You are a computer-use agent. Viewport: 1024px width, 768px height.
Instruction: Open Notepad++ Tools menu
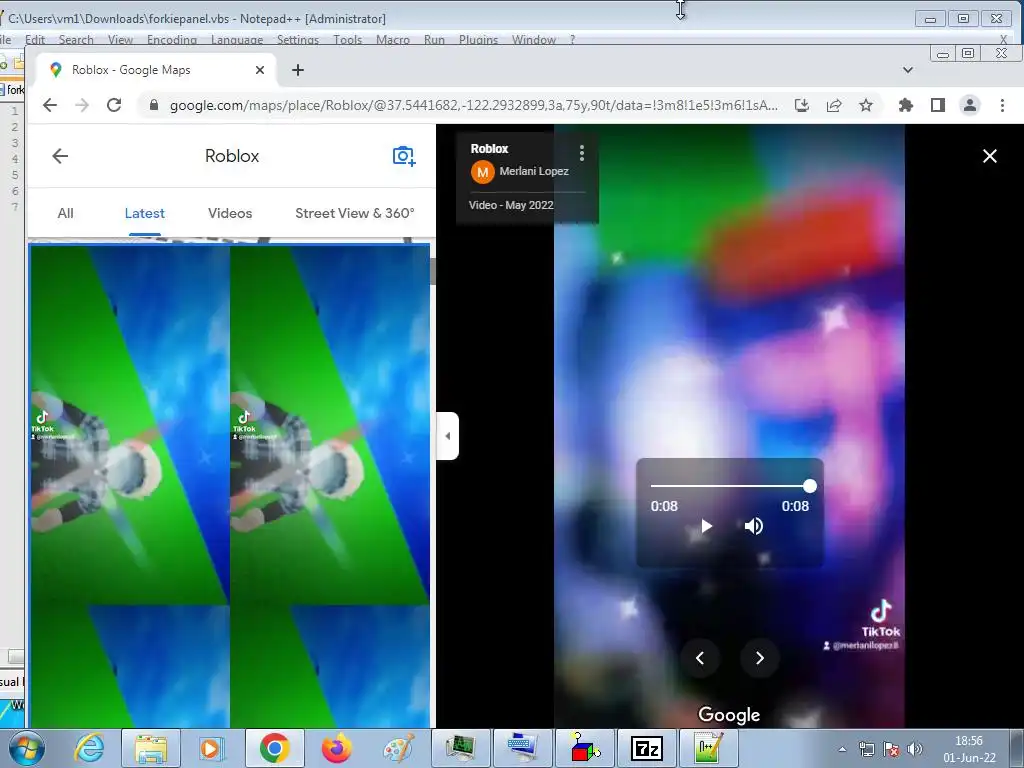pos(347,40)
